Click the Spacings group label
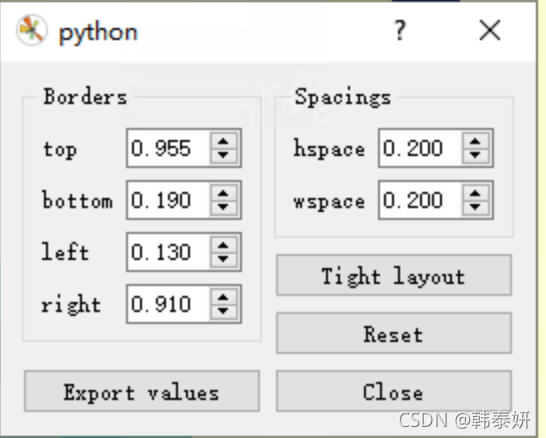The width and height of the screenshot is (546, 438). coord(343,97)
